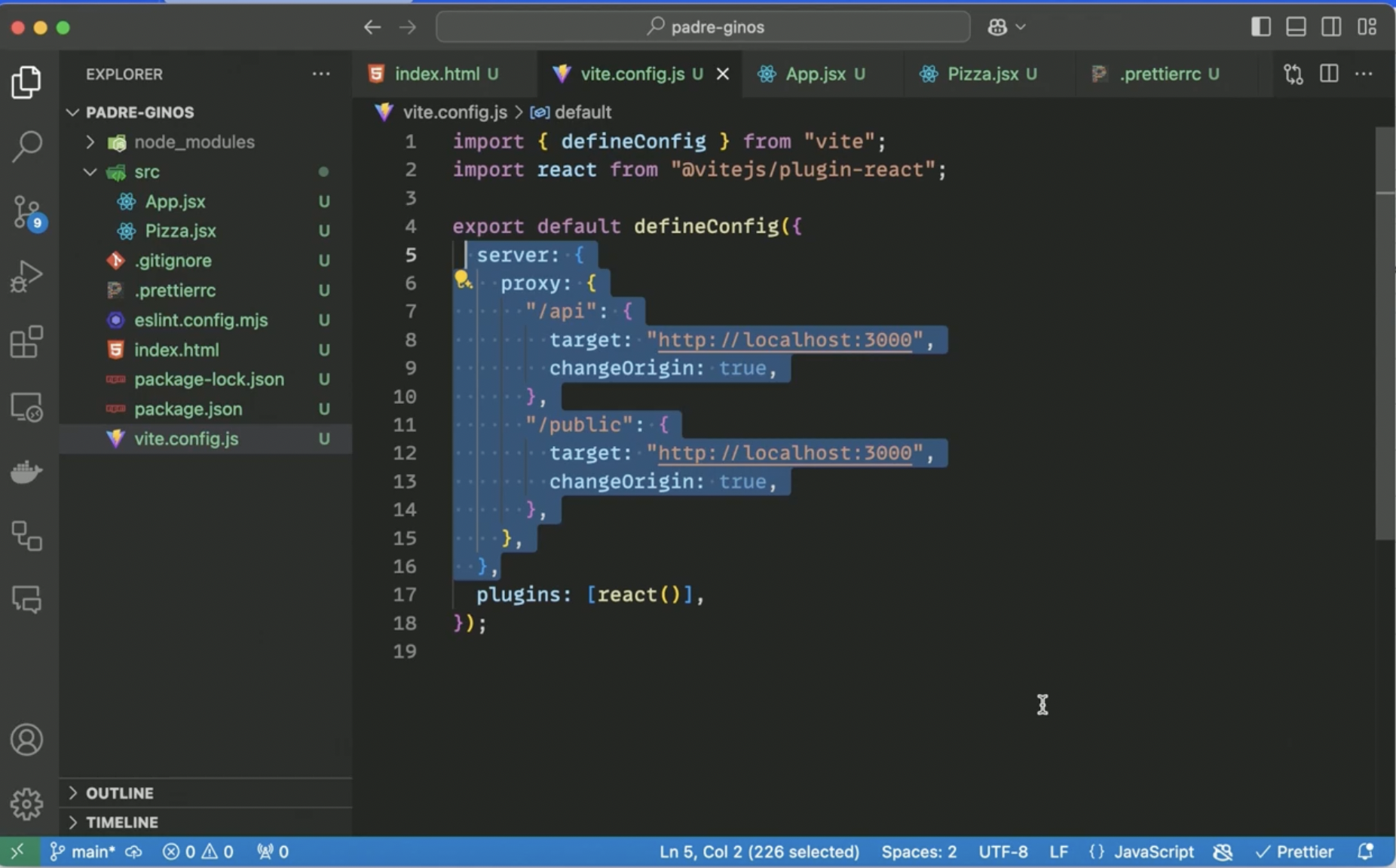This screenshot has height=868, width=1396.
Task: Toggle the primary side bar layout icon
Action: pyautogui.click(x=1260, y=27)
